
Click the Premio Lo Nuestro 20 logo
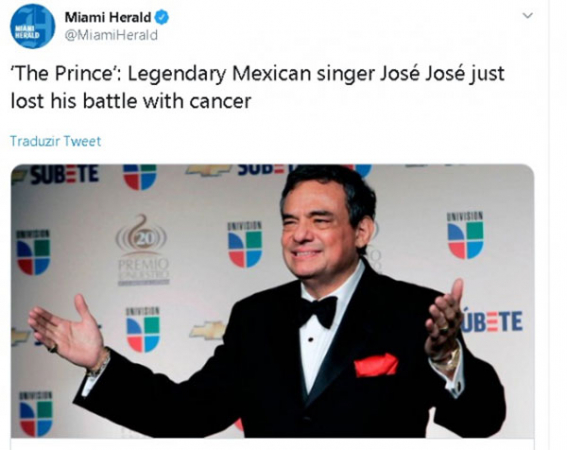[x=142, y=250]
